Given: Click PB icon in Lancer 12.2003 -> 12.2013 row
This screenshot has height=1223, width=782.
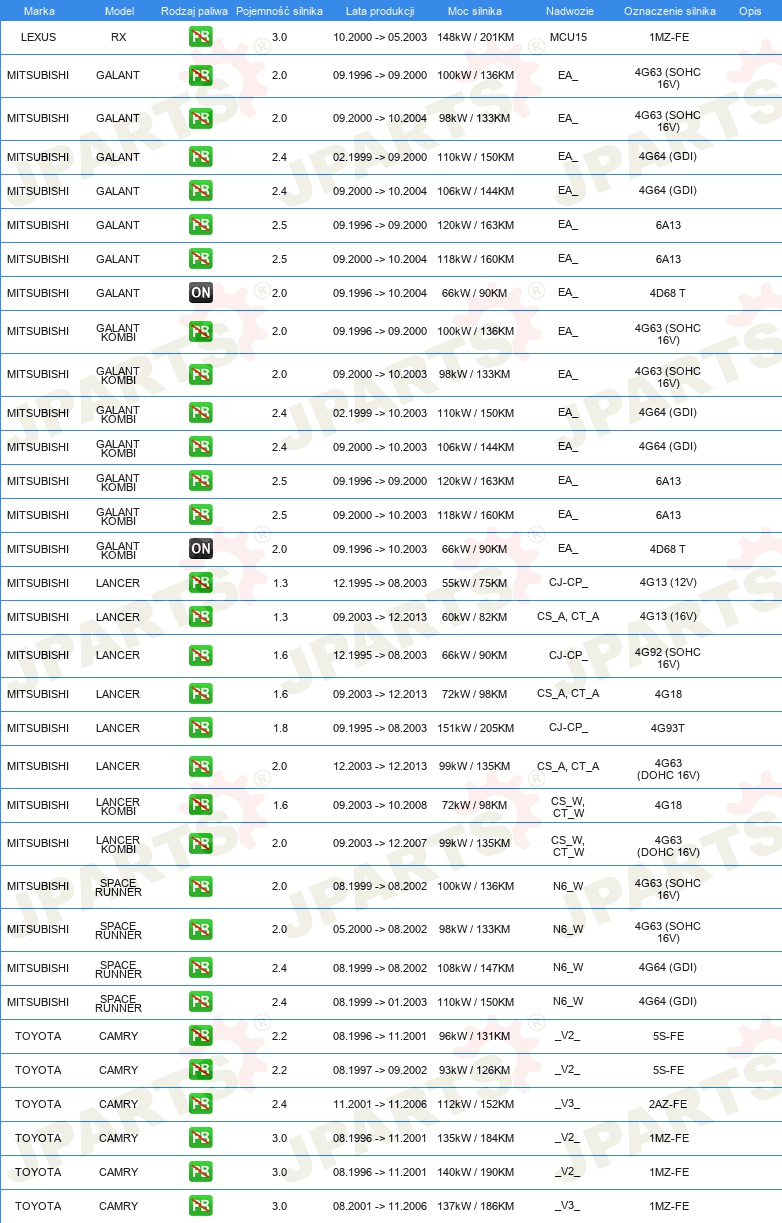Looking at the screenshot, I should pyautogui.click(x=200, y=767).
